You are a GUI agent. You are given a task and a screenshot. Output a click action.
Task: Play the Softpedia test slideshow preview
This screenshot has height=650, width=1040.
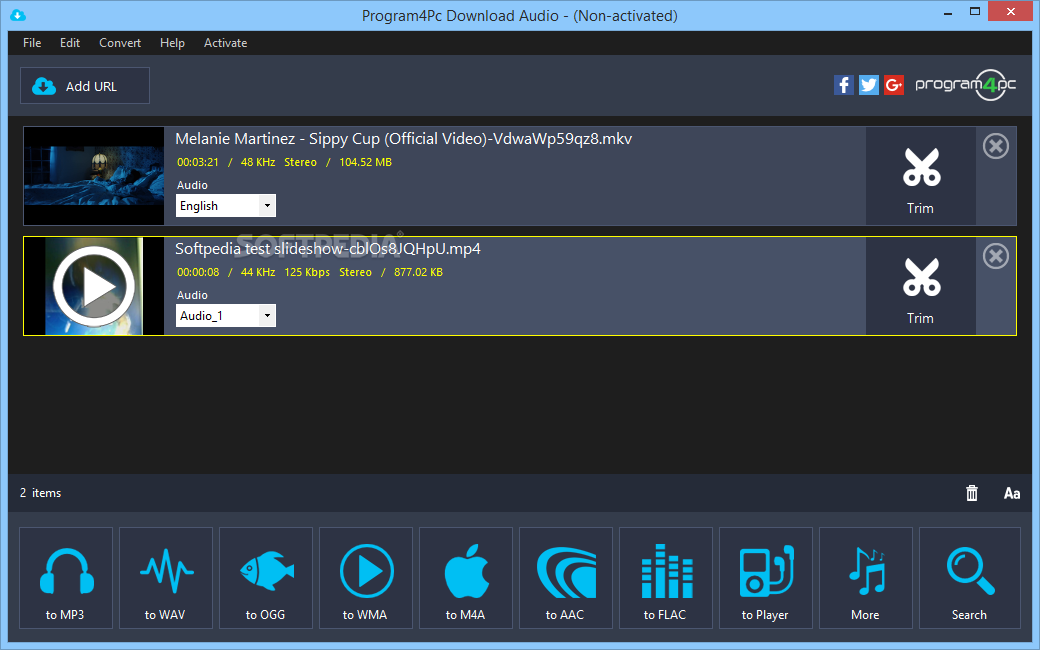94,287
